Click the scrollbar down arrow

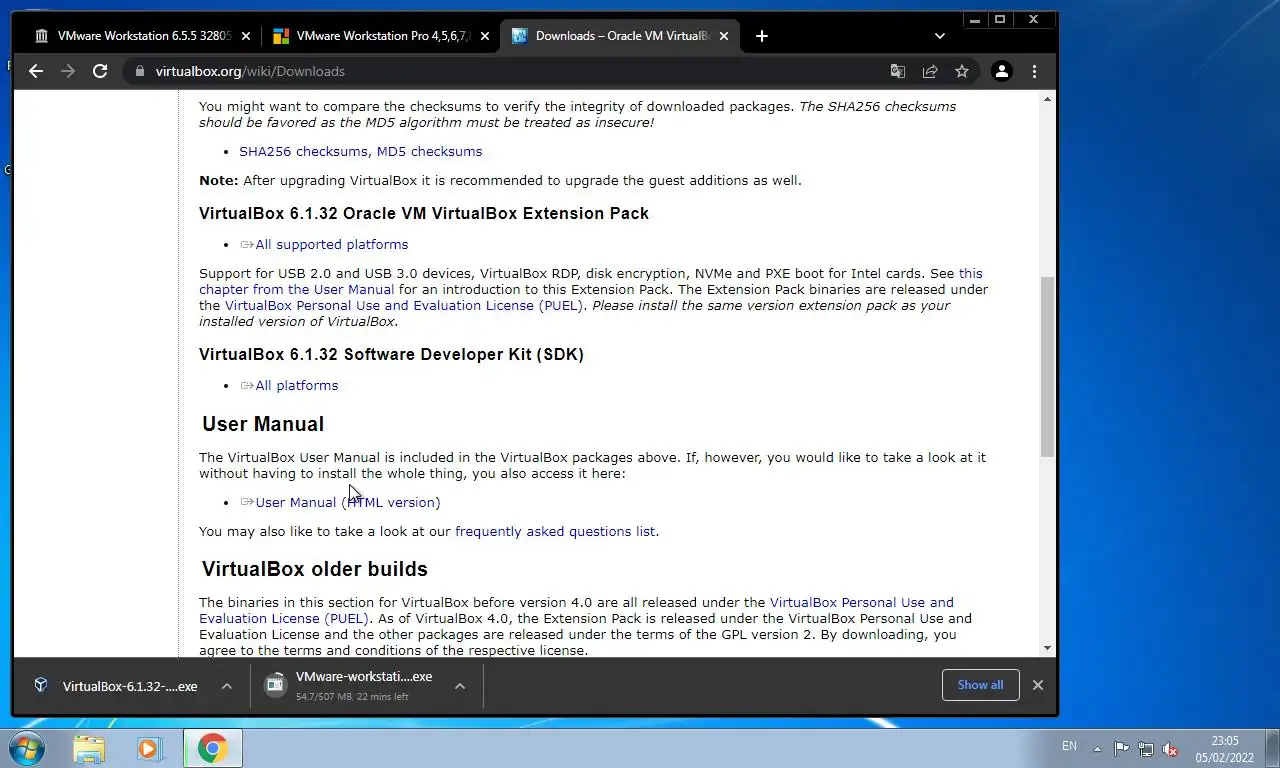(1048, 648)
